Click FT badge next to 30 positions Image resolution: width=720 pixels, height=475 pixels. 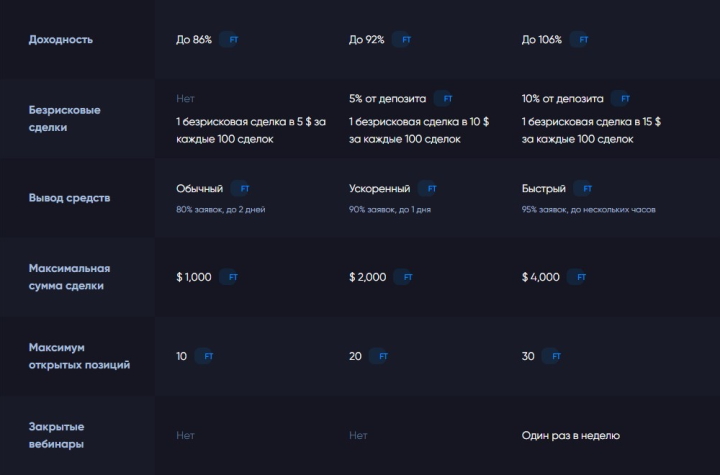click(556, 356)
